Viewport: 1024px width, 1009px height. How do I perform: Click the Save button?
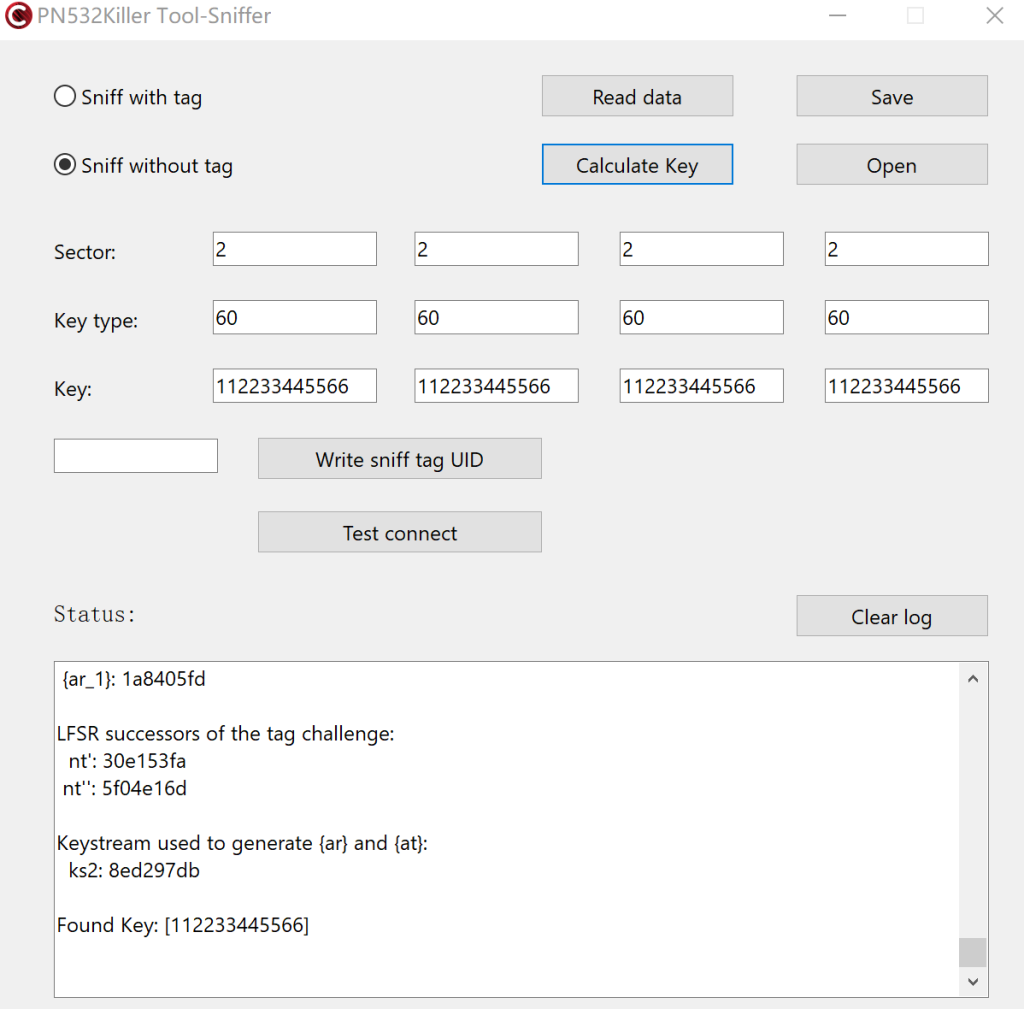click(890, 96)
